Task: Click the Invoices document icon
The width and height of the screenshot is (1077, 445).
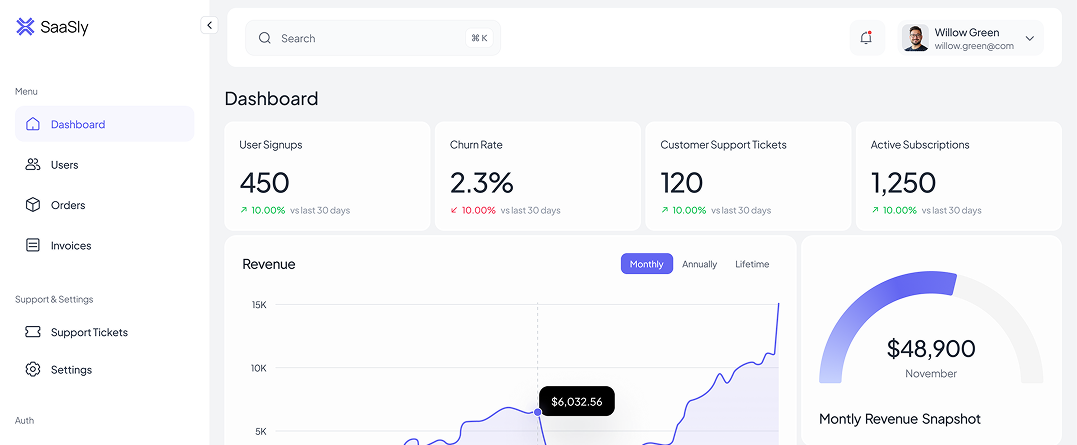Action: pyautogui.click(x=33, y=245)
